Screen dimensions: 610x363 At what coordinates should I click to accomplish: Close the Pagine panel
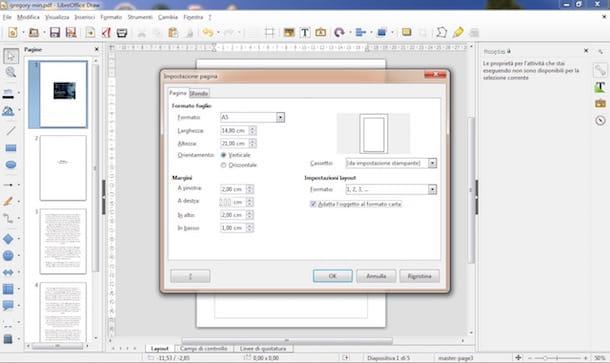click(x=96, y=49)
